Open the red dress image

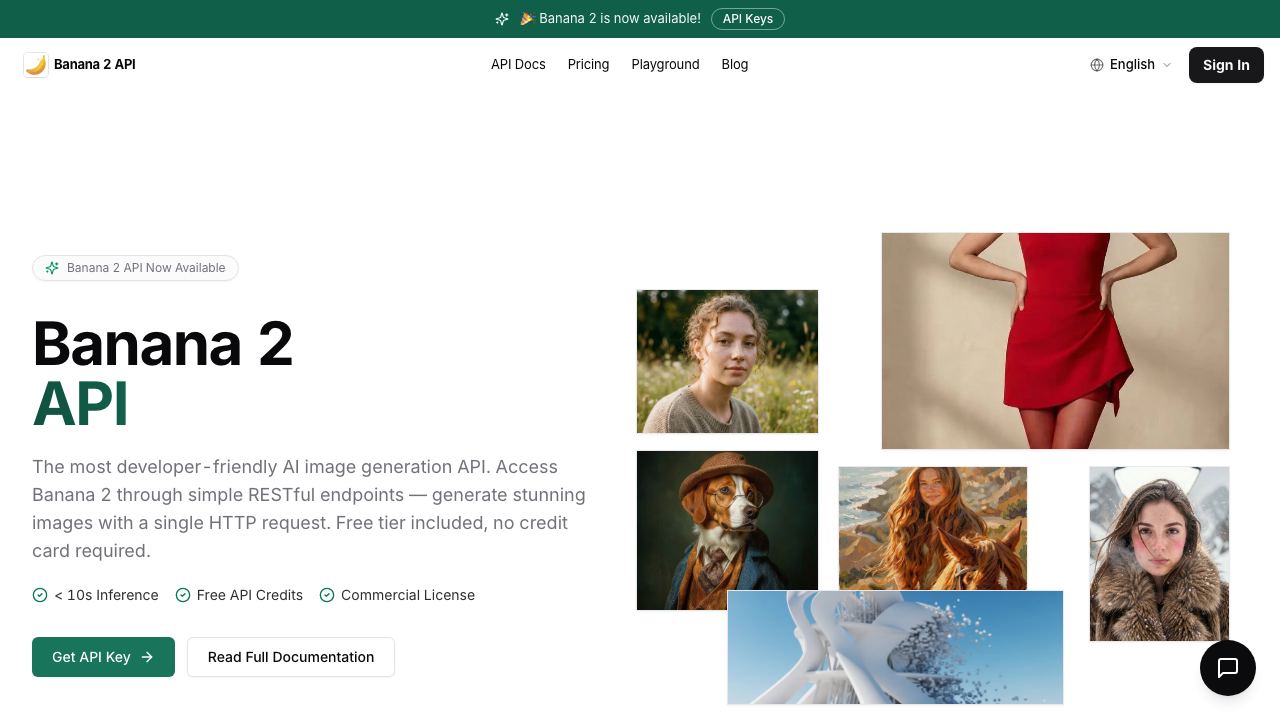(1055, 341)
